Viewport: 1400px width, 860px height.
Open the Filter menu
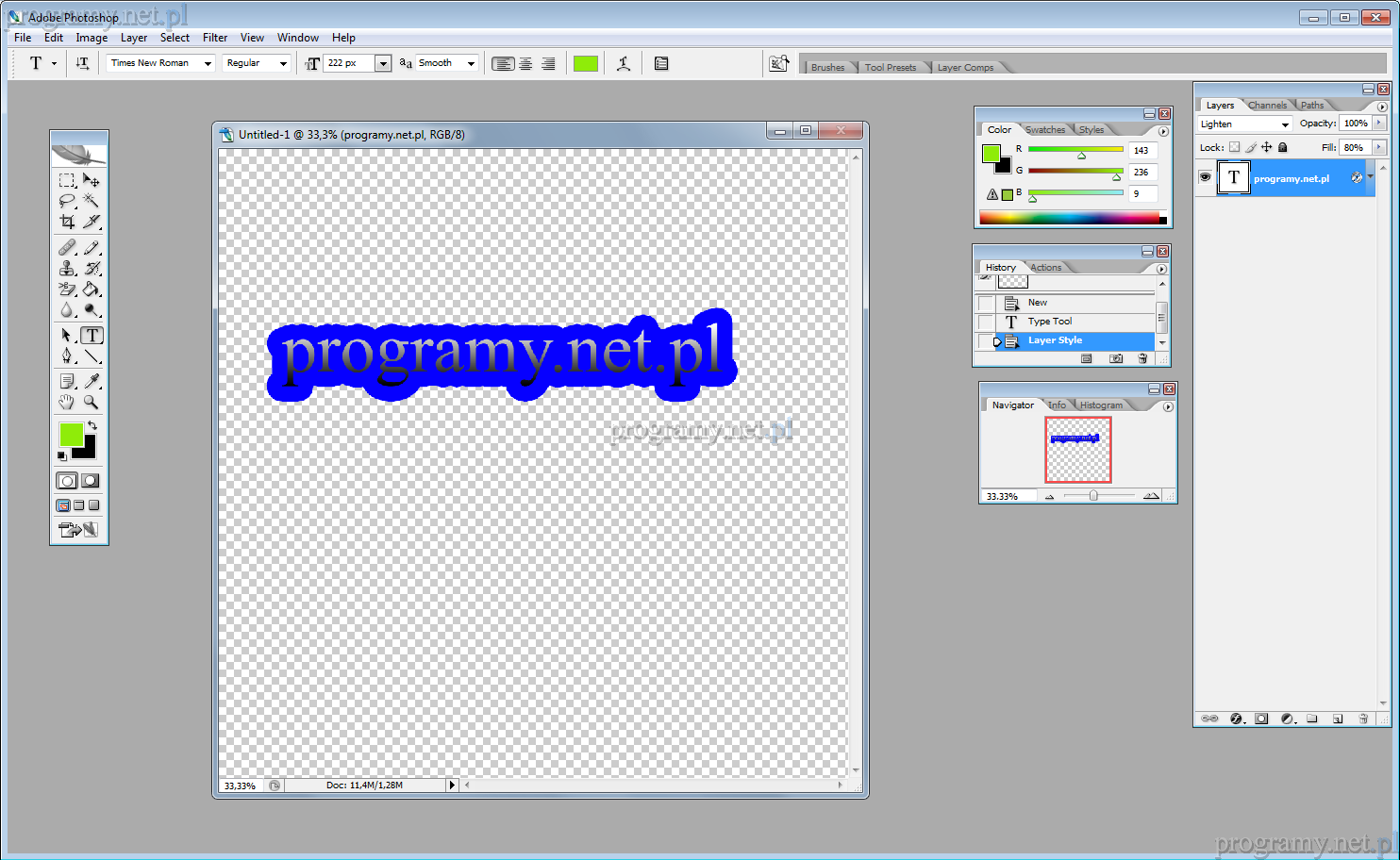215,38
